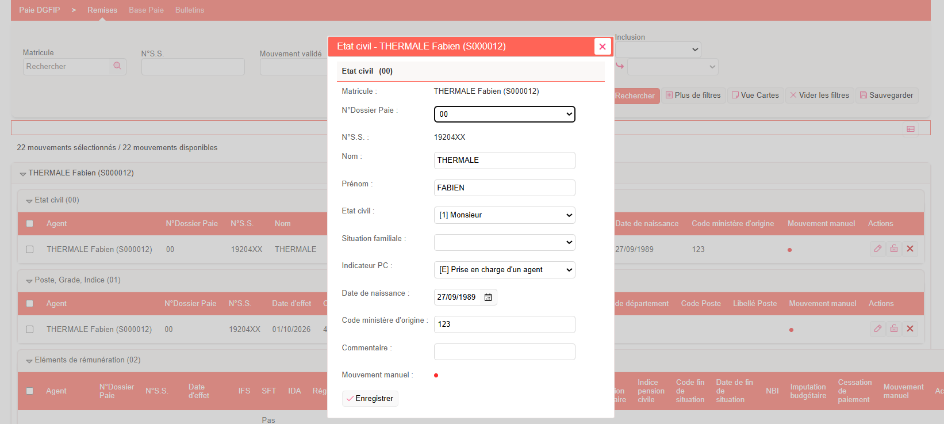Click the Code Poste column header
944x424 pixels.
pos(699,304)
